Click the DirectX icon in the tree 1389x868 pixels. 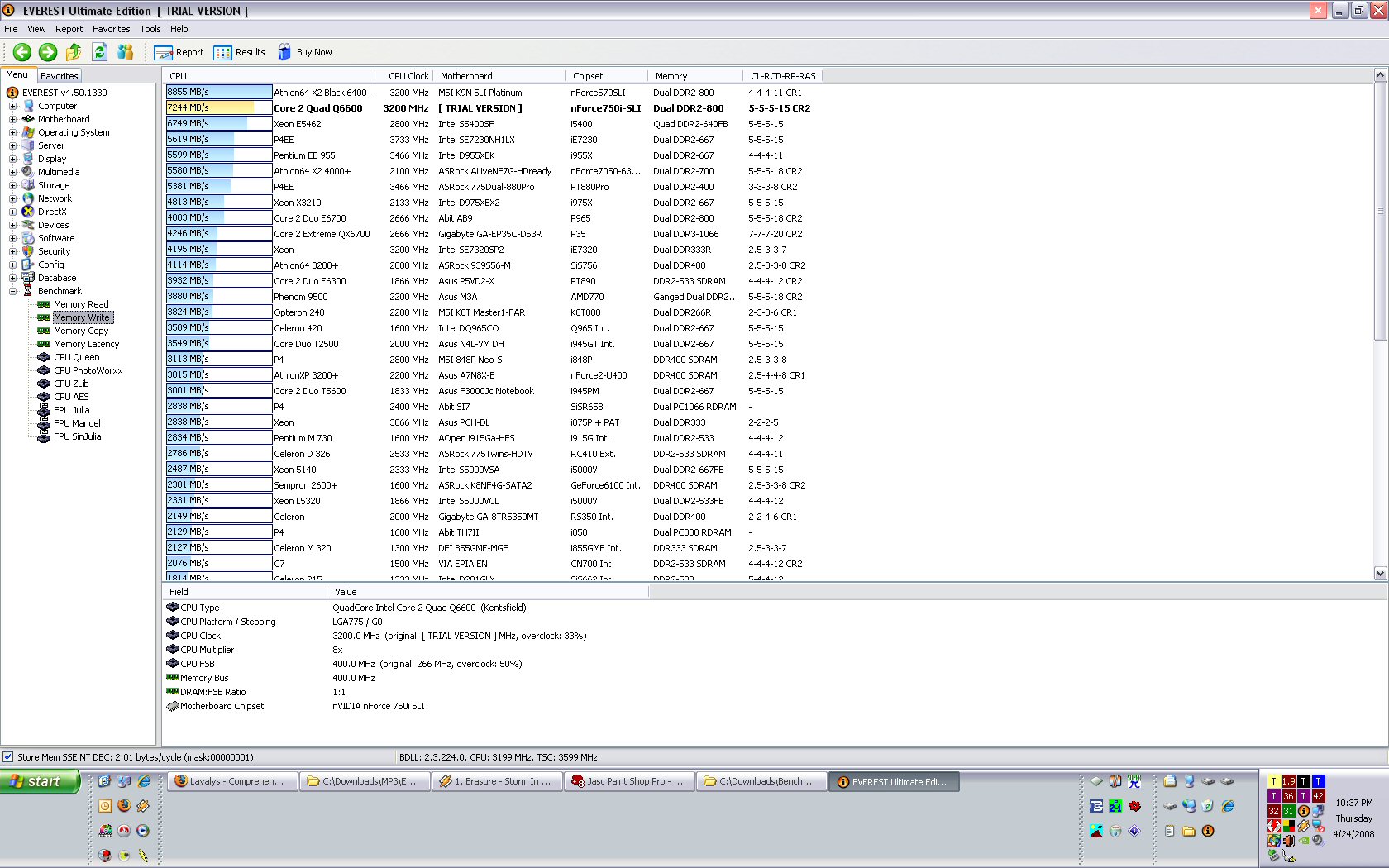[28, 212]
